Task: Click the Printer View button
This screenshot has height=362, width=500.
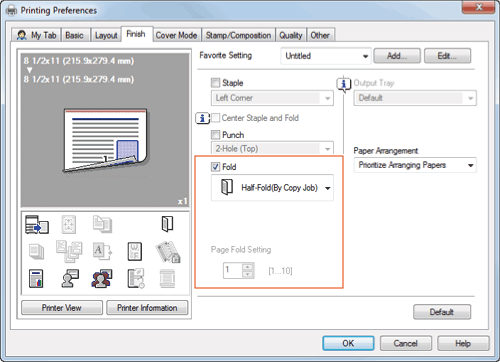Action: (x=62, y=308)
